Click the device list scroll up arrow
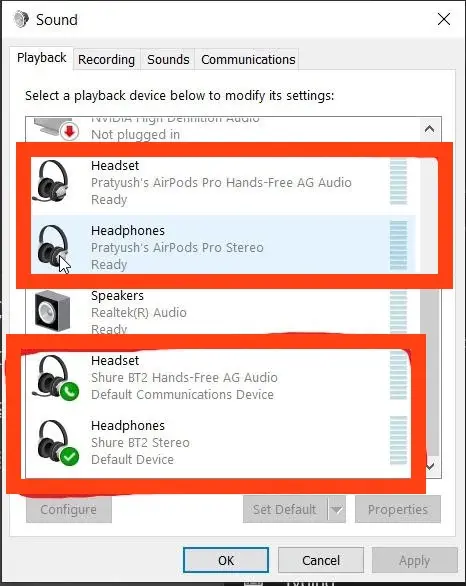 click(x=429, y=129)
